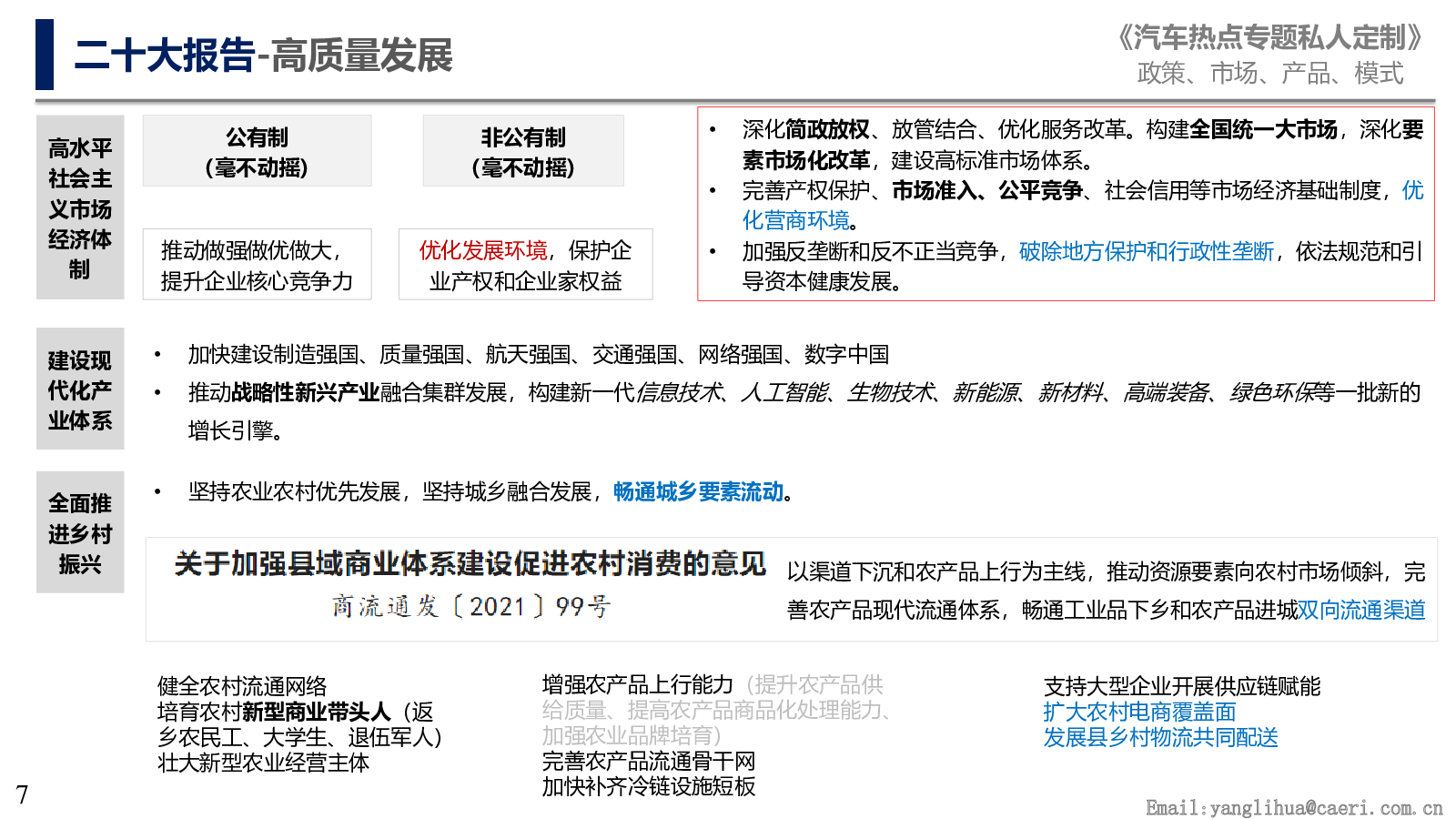
Task: Click the italic text 绿色环保
Action: (1271, 392)
